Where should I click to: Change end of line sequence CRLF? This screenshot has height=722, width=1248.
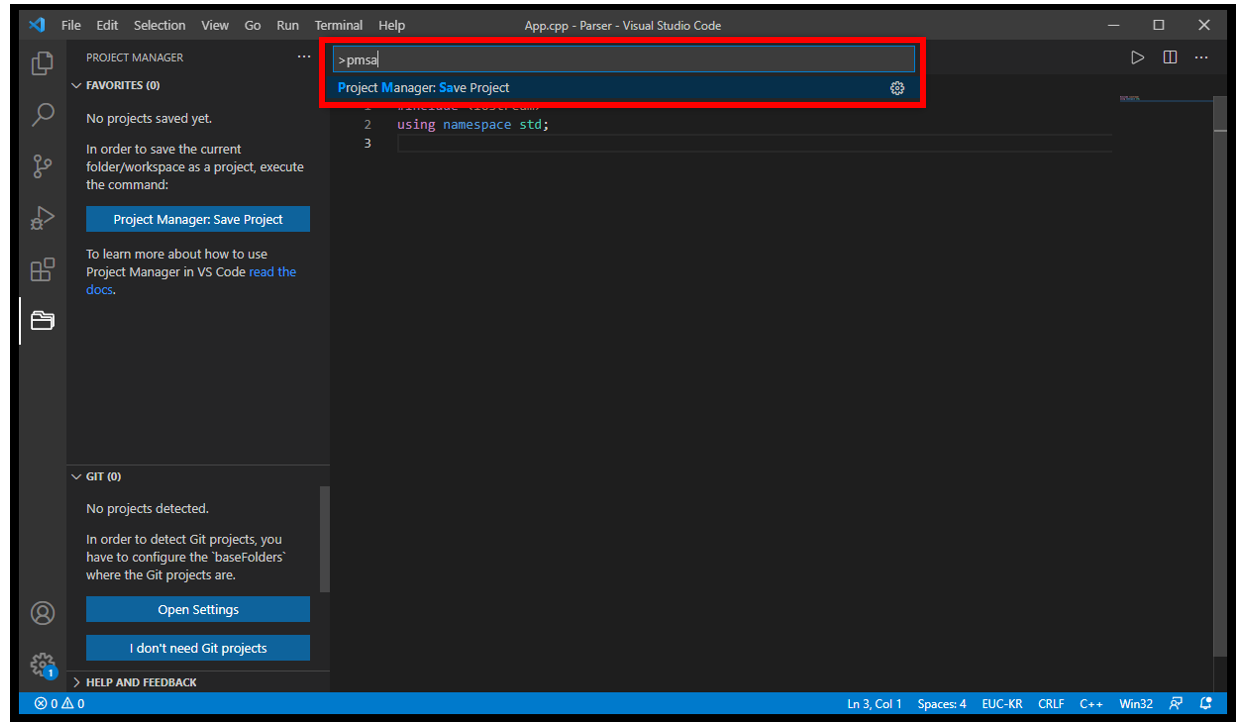click(1051, 703)
